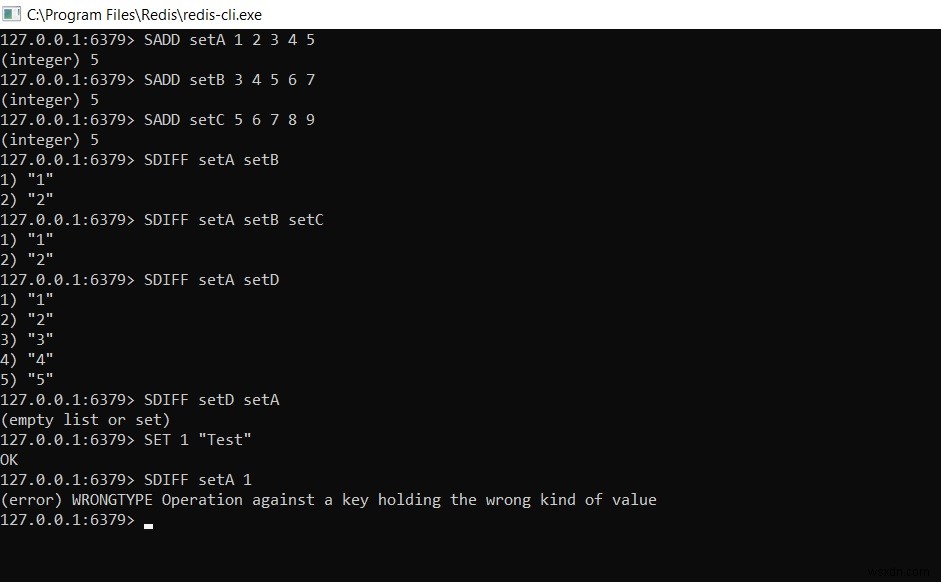This screenshot has width=941, height=582.
Task: Click the SDIFF setA 1 command line
Action: coord(198,480)
